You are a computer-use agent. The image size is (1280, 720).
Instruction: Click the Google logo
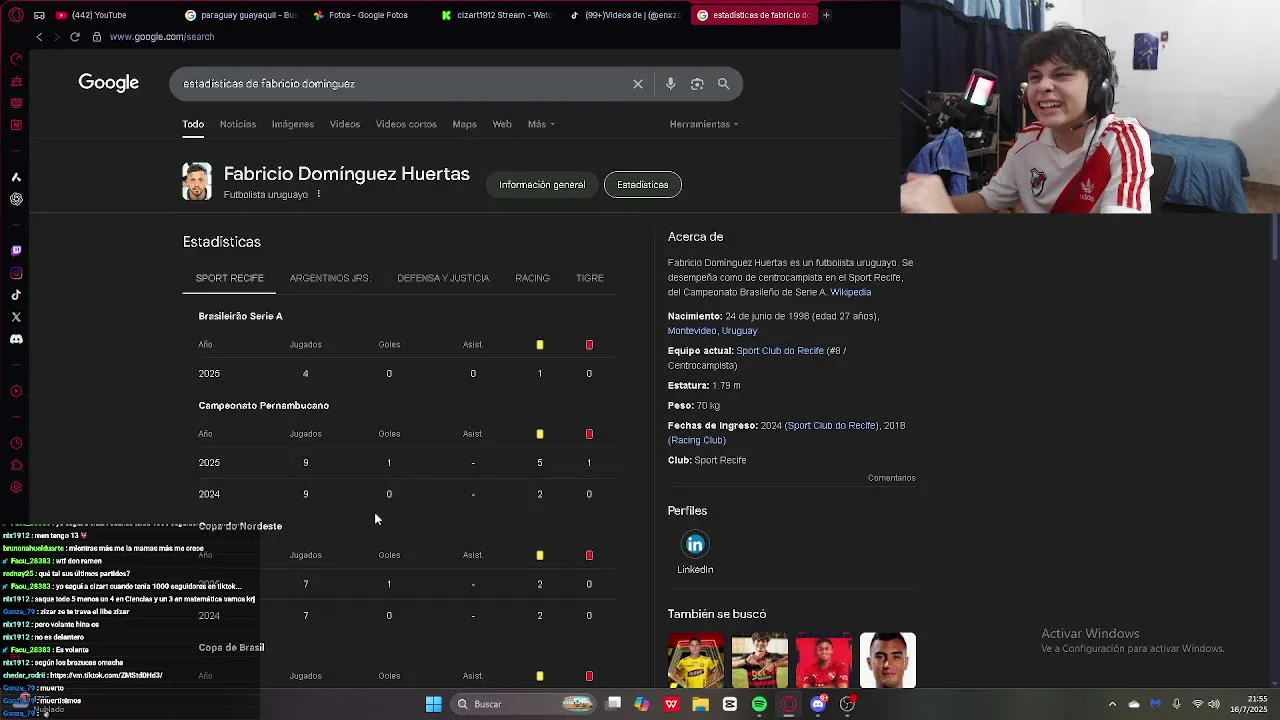pyautogui.click(x=109, y=83)
